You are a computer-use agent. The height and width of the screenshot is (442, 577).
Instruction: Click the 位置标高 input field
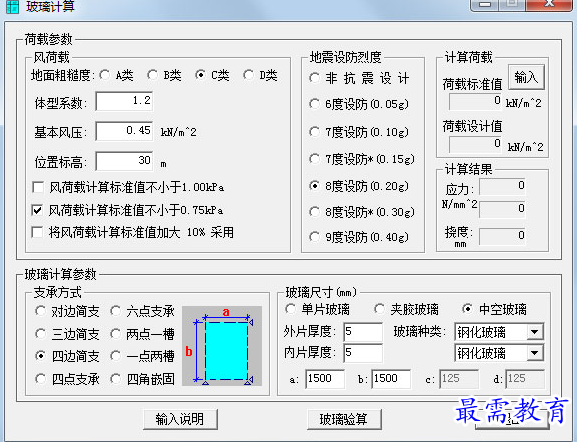click(x=124, y=161)
